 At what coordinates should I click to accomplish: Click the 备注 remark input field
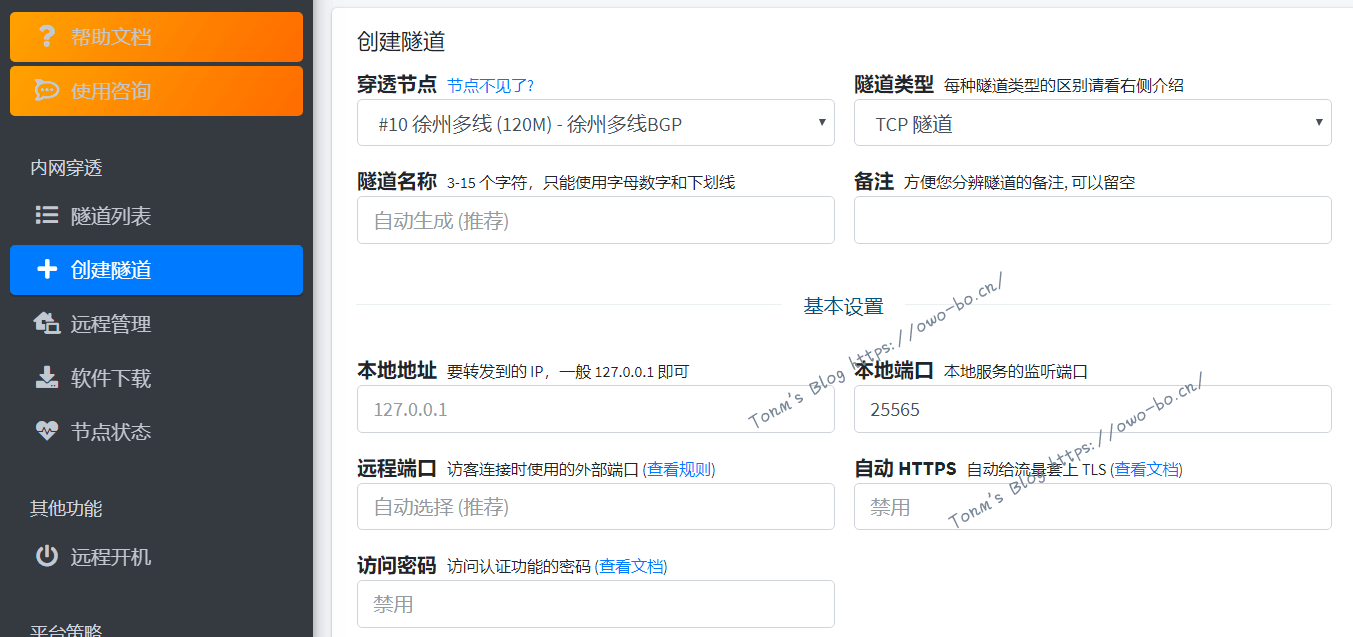(1092, 220)
